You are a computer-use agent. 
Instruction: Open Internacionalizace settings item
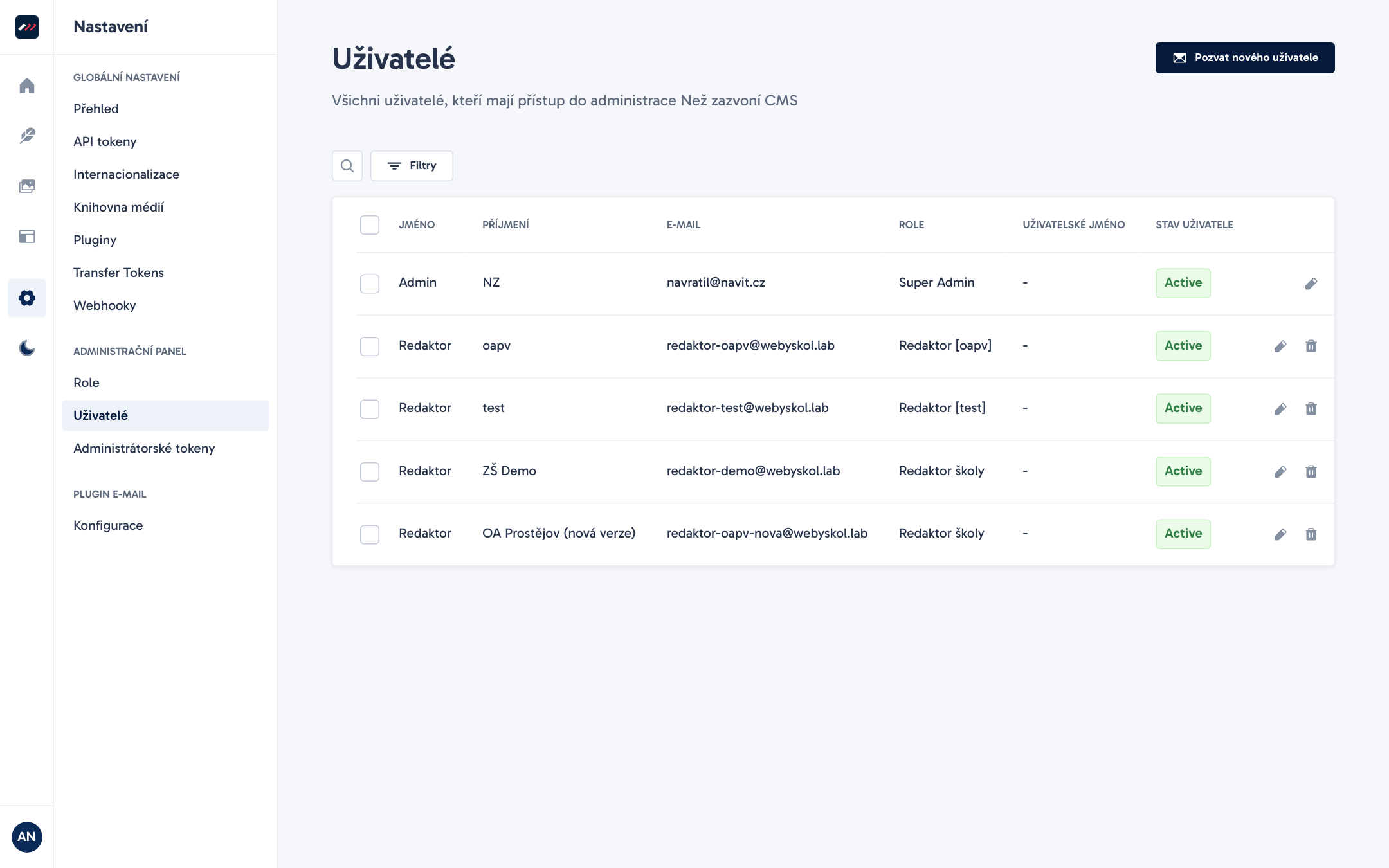tap(165, 174)
